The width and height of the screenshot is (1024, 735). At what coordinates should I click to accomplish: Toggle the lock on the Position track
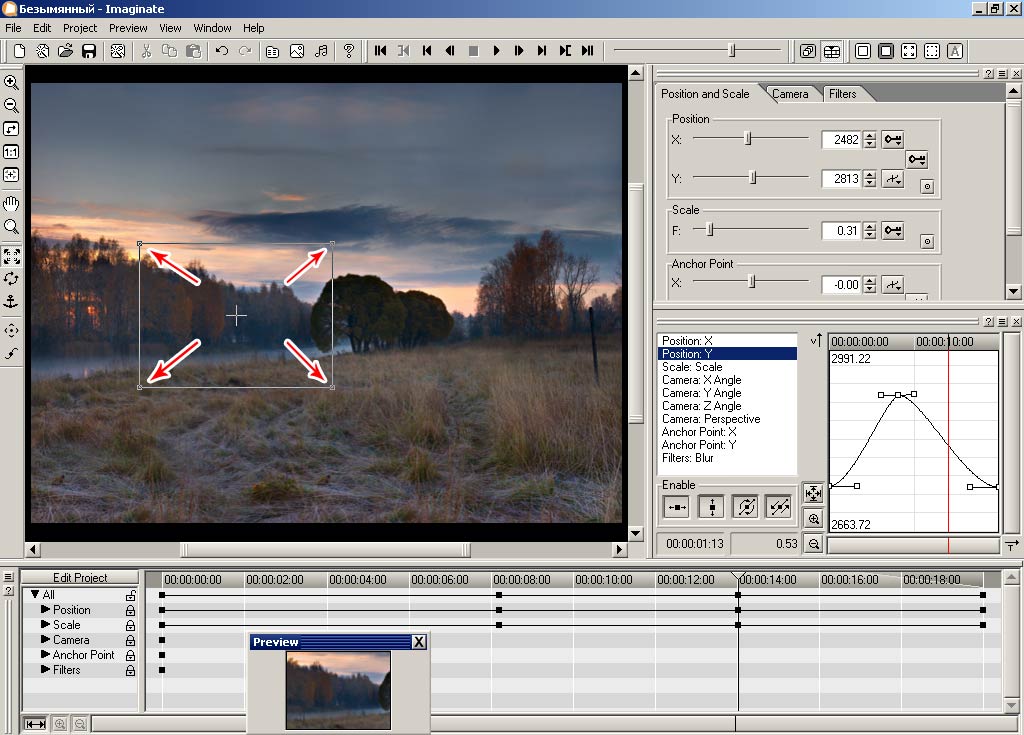point(130,610)
